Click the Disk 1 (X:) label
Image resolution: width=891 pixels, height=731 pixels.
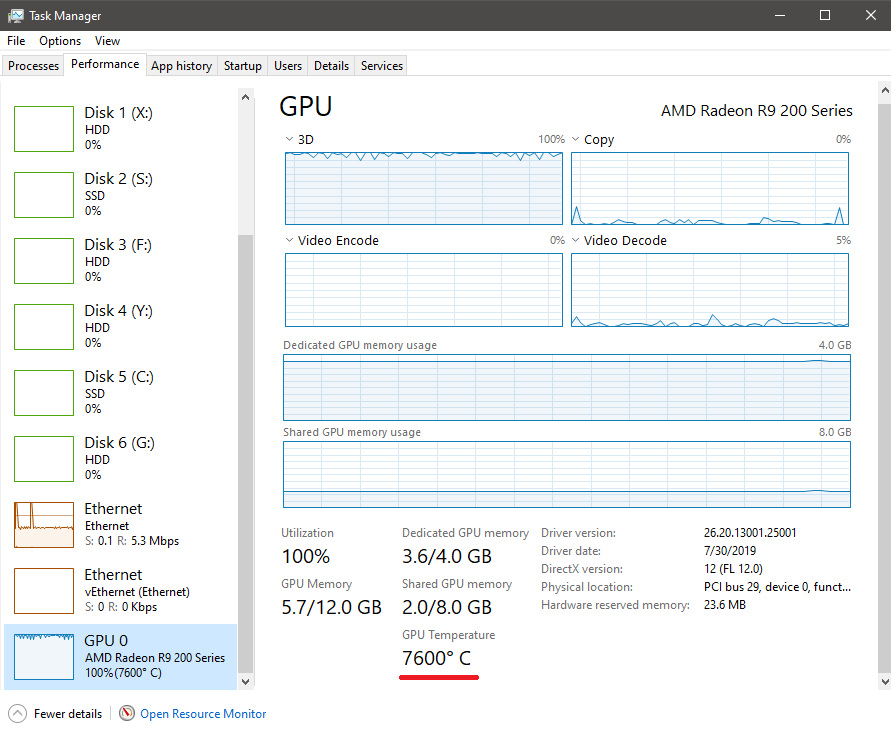(x=119, y=113)
